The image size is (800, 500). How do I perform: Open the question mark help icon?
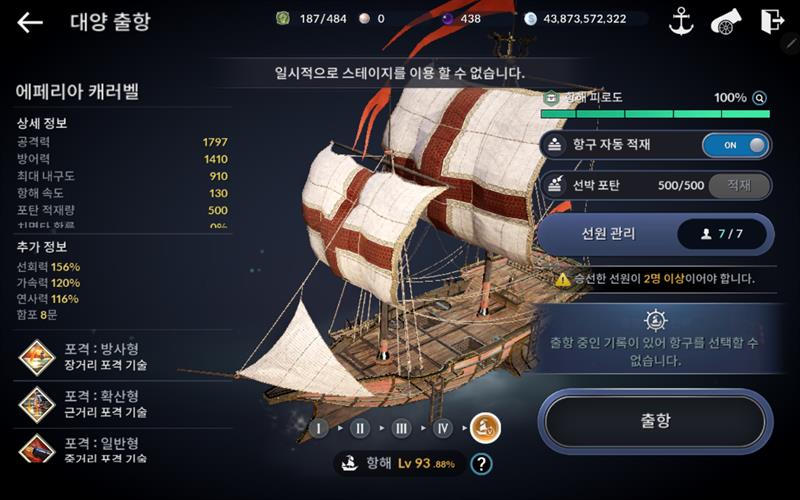point(481,464)
